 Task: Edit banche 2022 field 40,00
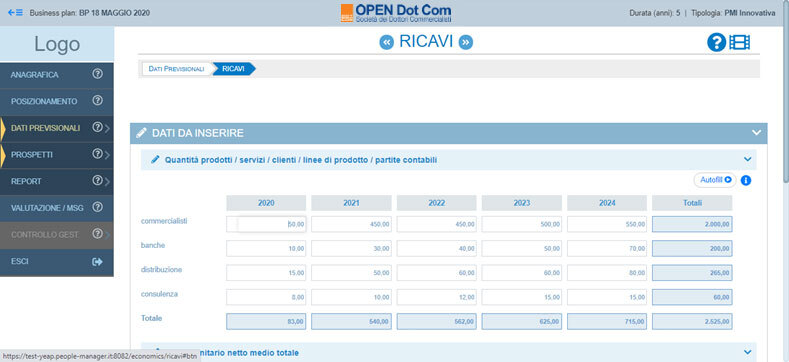pyautogui.click(x=436, y=248)
